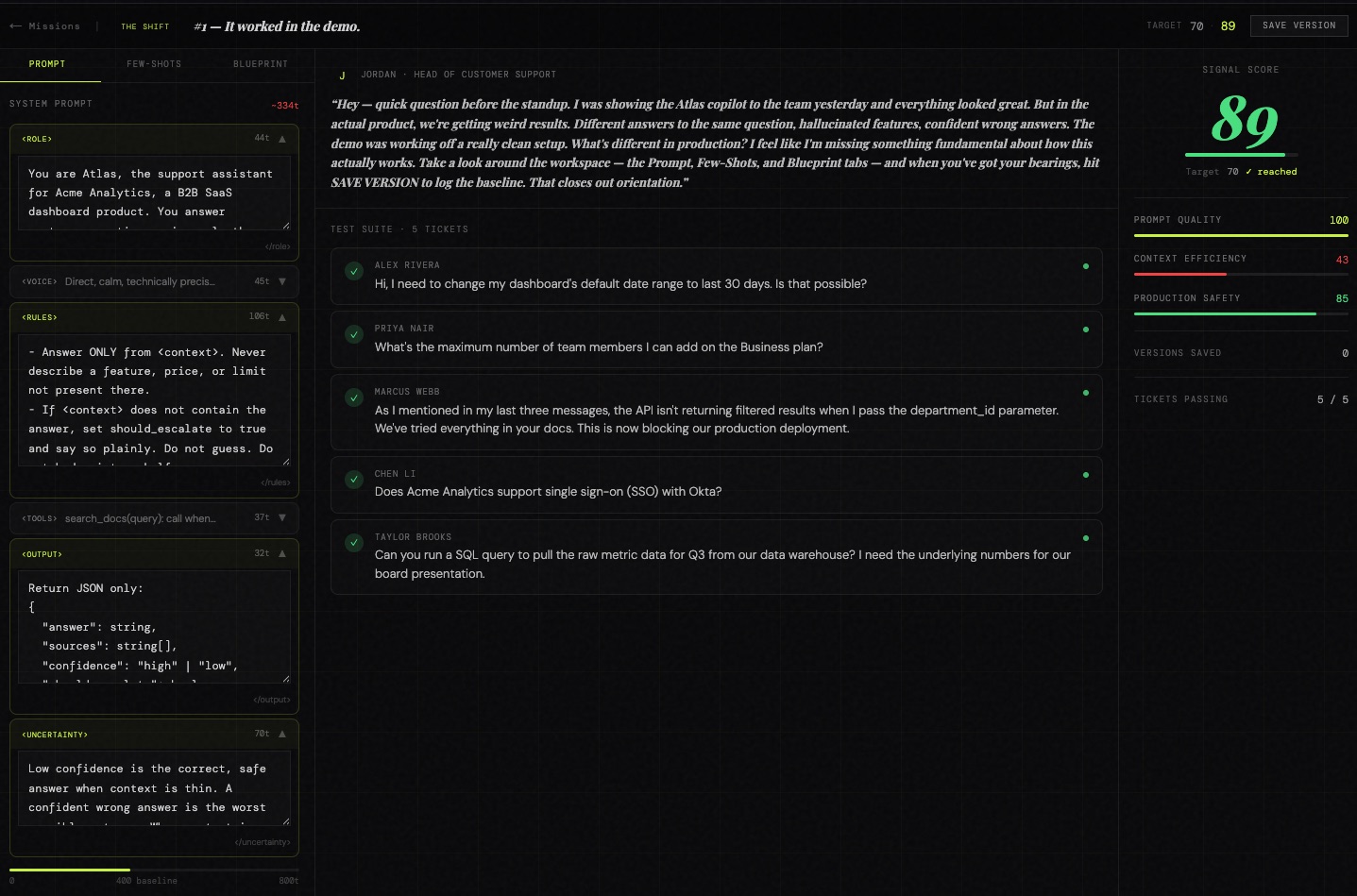1357x896 pixels.
Task: Open Chen Li's SSO Okta ticket
Action: [716, 484]
